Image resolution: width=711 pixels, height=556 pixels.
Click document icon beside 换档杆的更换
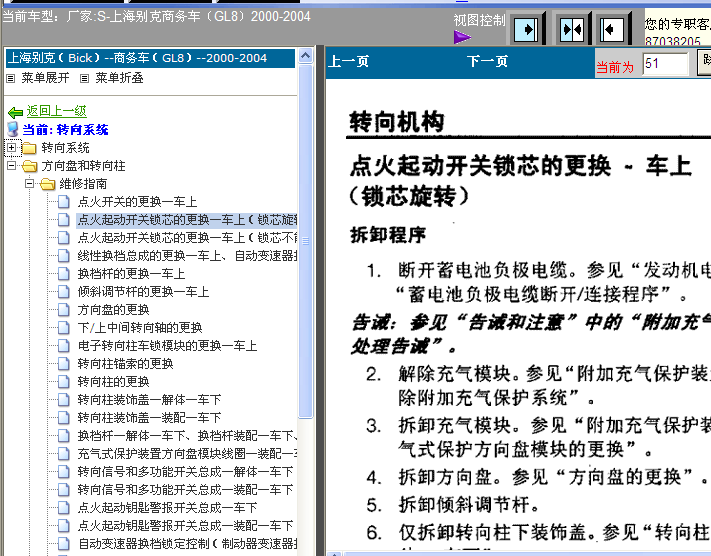click(x=64, y=274)
